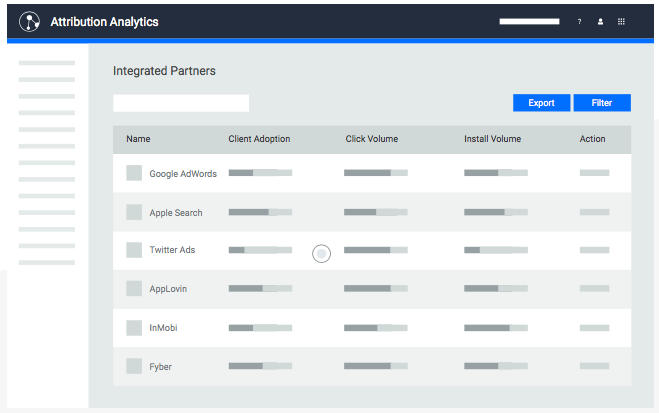Sort by the Click Volume column header

(x=371, y=139)
